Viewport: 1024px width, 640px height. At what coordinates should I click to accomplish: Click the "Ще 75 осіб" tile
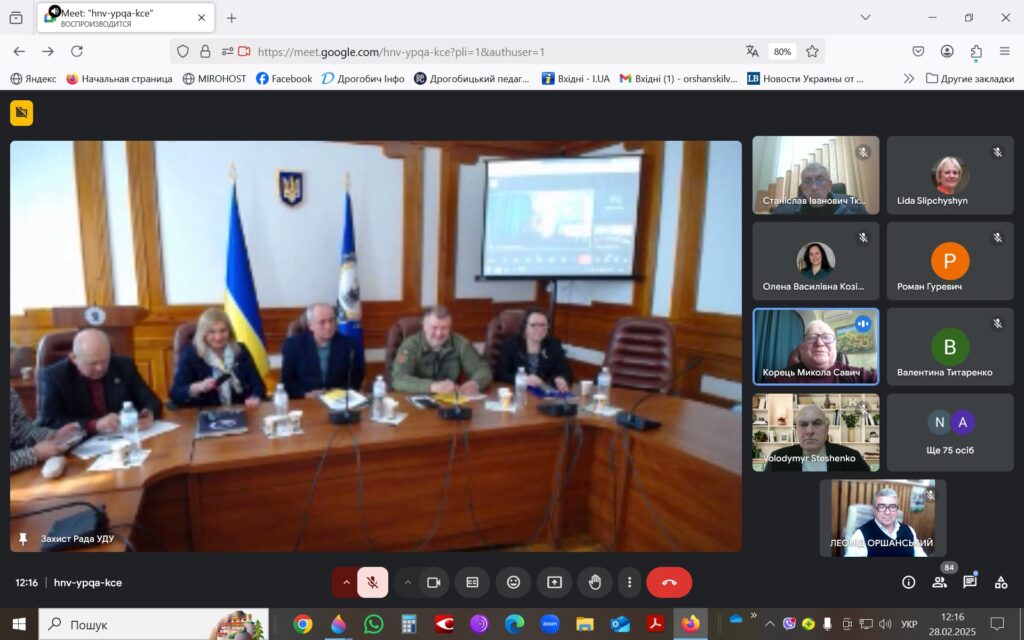click(x=949, y=432)
